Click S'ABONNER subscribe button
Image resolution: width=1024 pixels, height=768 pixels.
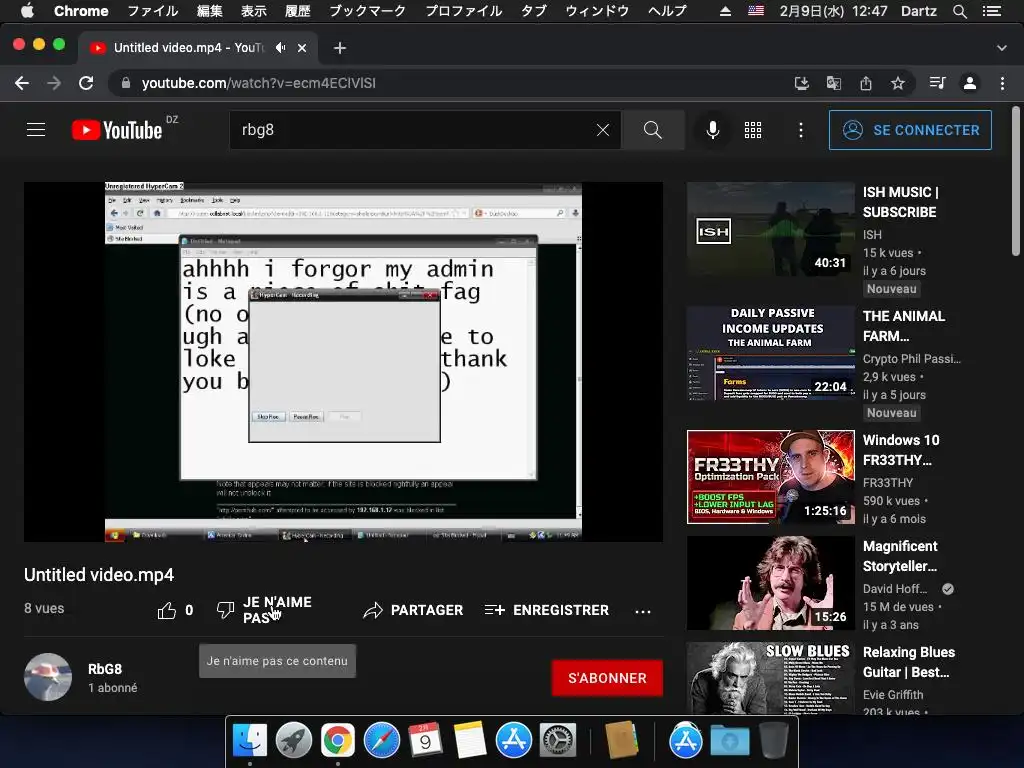tap(607, 678)
